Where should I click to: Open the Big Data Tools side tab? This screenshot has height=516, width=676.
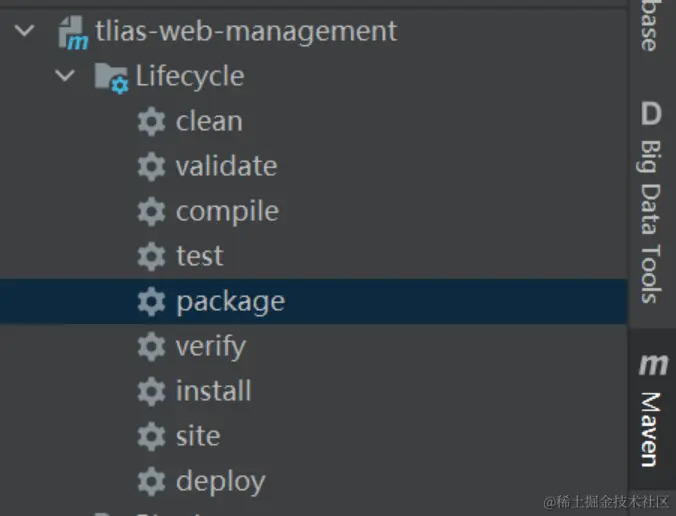(652, 200)
